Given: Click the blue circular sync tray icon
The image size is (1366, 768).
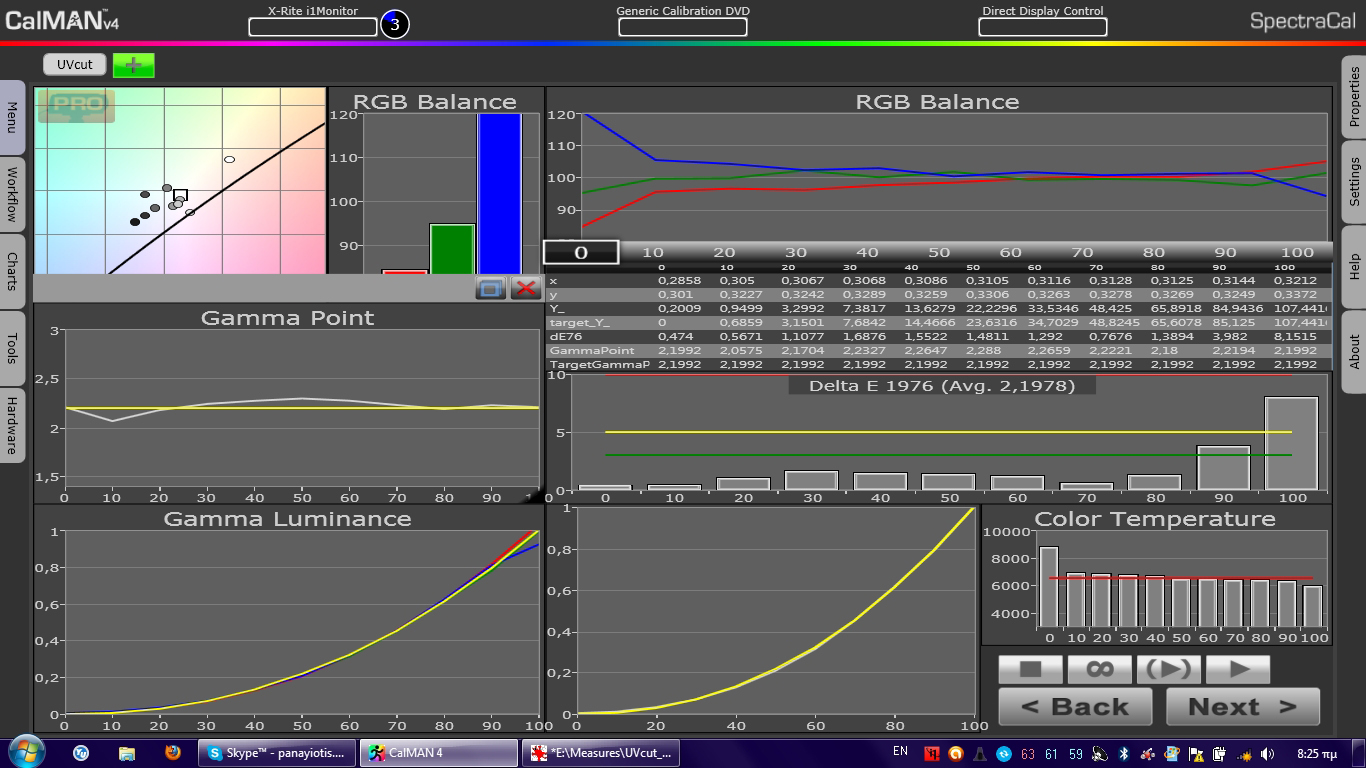Looking at the screenshot, I should [1003, 753].
